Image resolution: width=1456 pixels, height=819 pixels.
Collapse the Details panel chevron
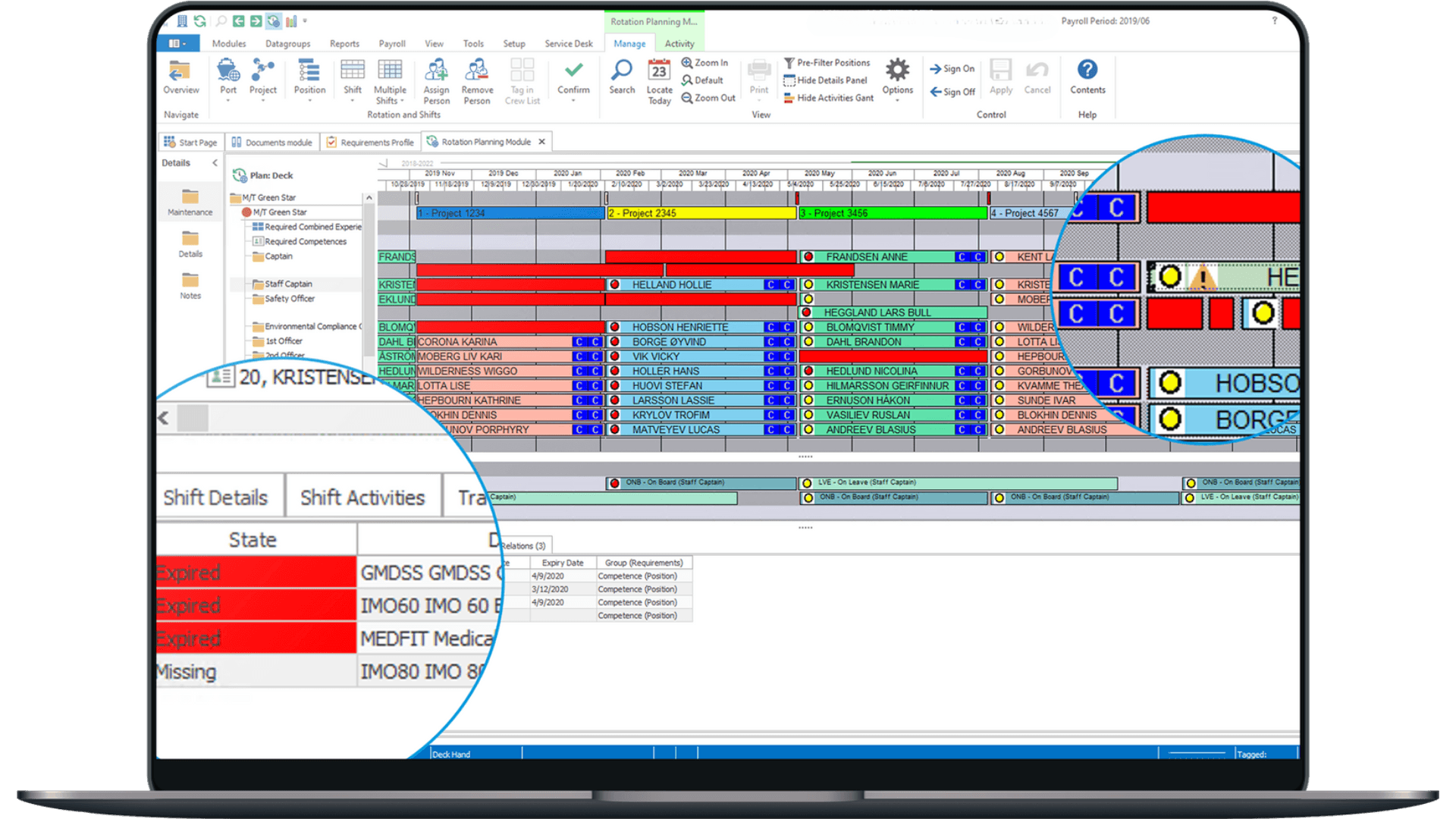[x=215, y=163]
